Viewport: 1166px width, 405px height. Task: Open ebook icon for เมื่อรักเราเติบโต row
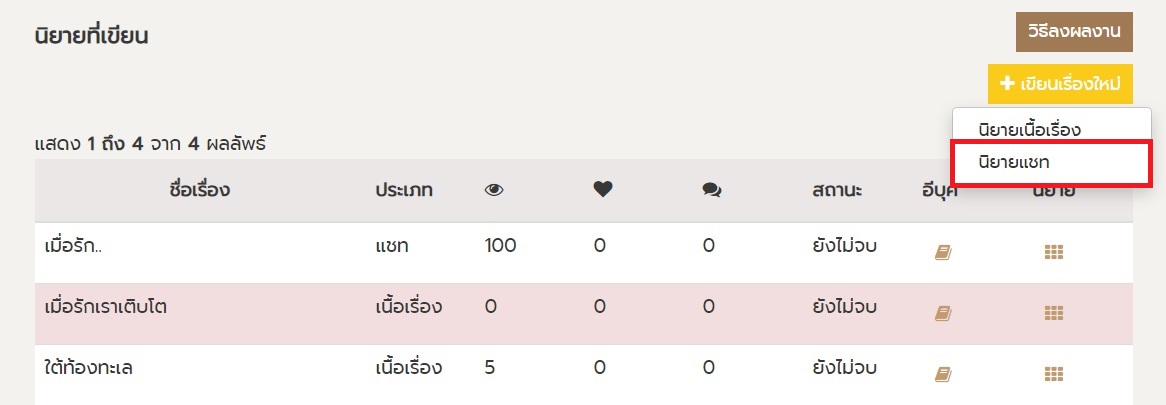tap(942, 314)
